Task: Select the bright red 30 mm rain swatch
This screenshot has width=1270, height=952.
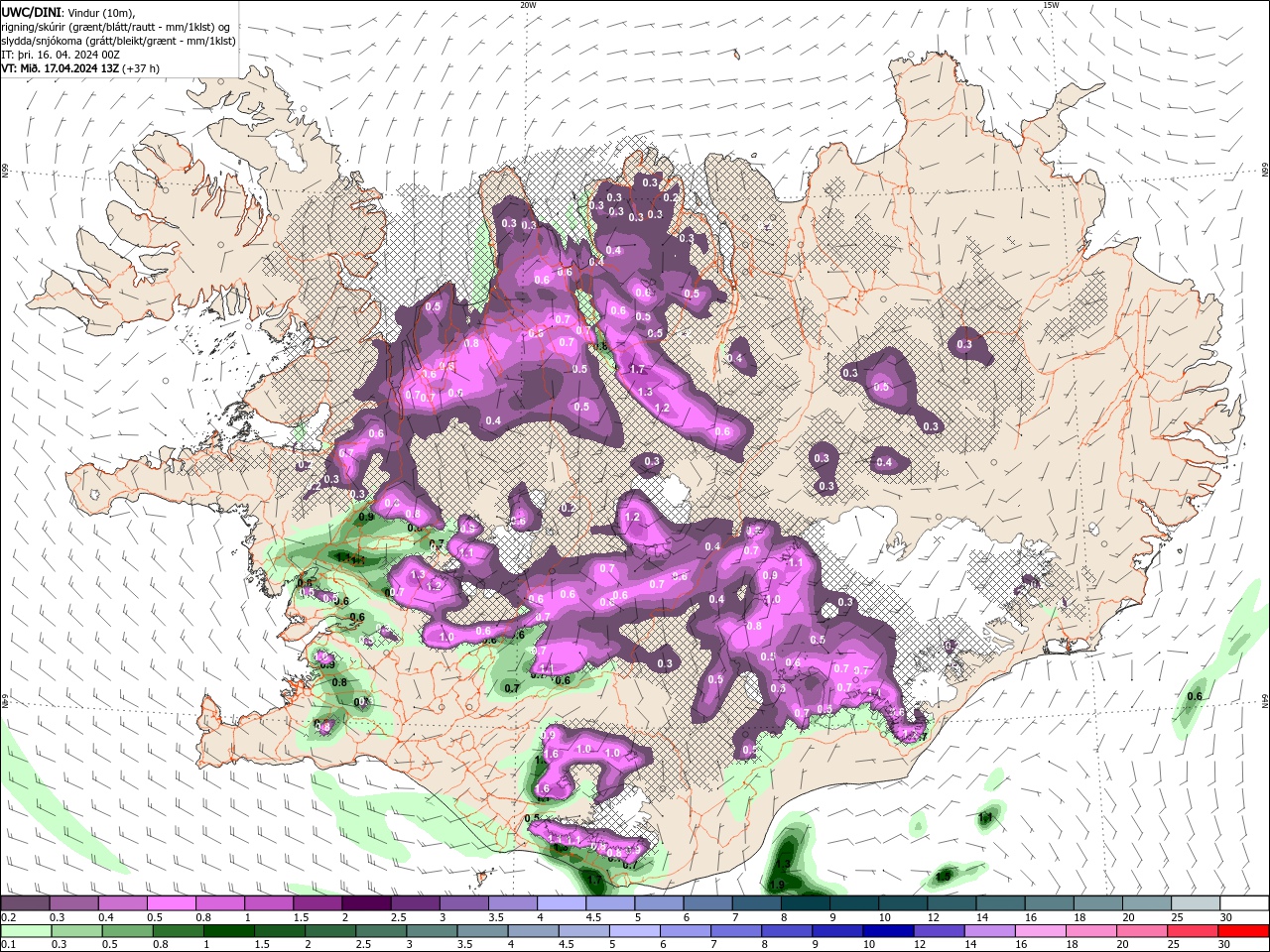Action: (x=1243, y=931)
